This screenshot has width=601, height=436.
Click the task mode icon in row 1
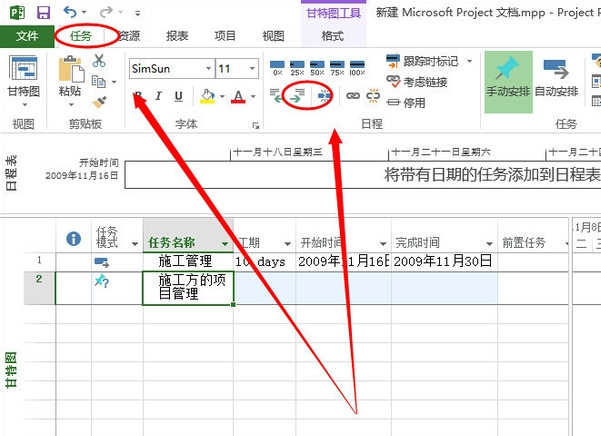click(x=102, y=262)
